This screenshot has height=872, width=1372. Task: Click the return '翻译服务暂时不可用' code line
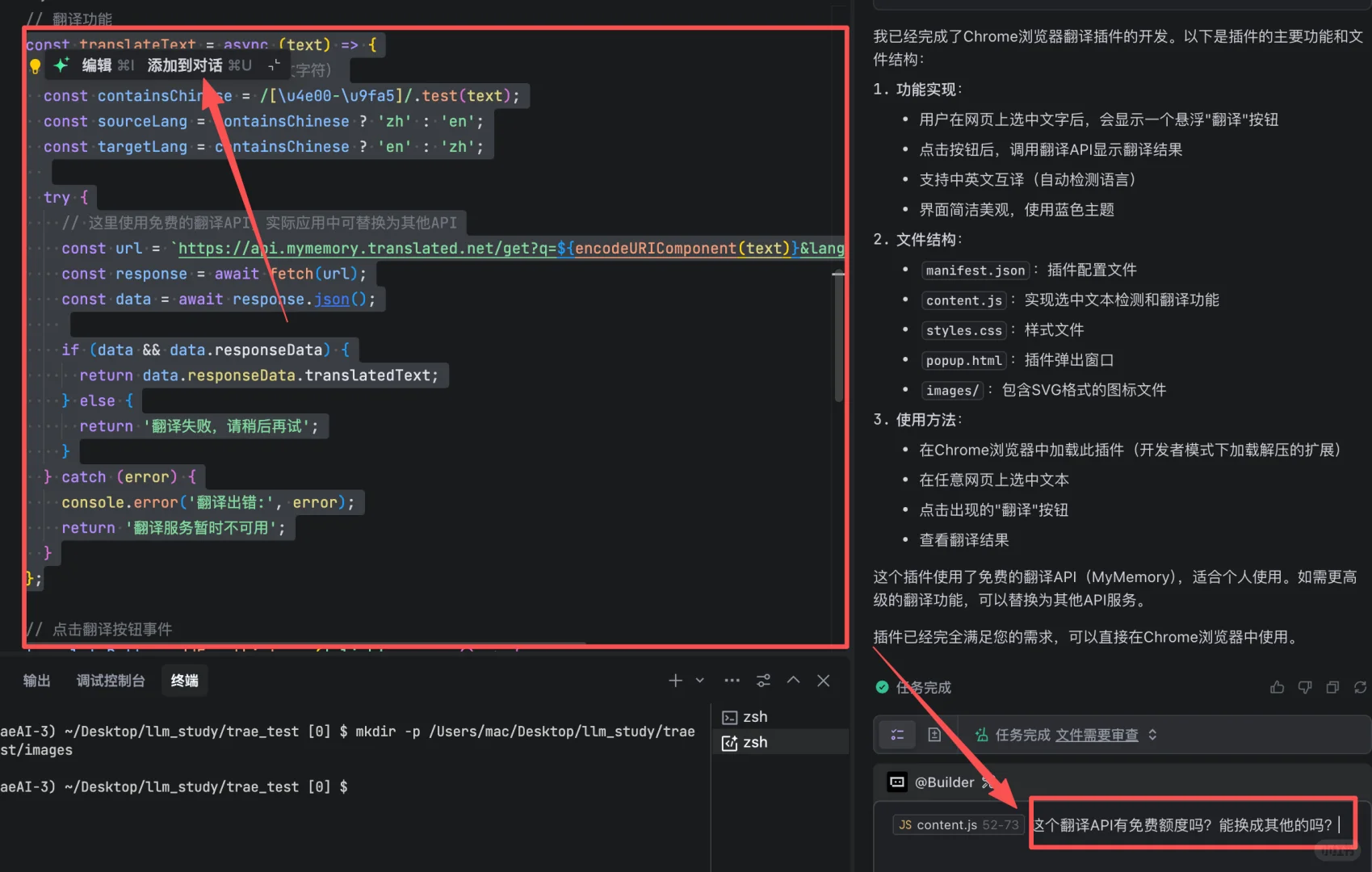point(174,528)
